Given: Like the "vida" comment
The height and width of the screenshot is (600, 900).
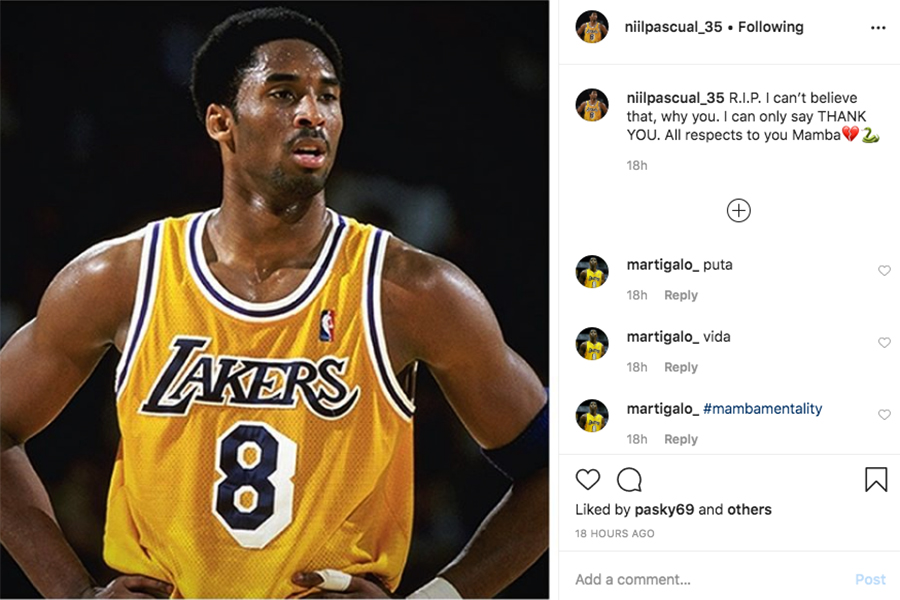Looking at the screenshot, I should (884, 343).
